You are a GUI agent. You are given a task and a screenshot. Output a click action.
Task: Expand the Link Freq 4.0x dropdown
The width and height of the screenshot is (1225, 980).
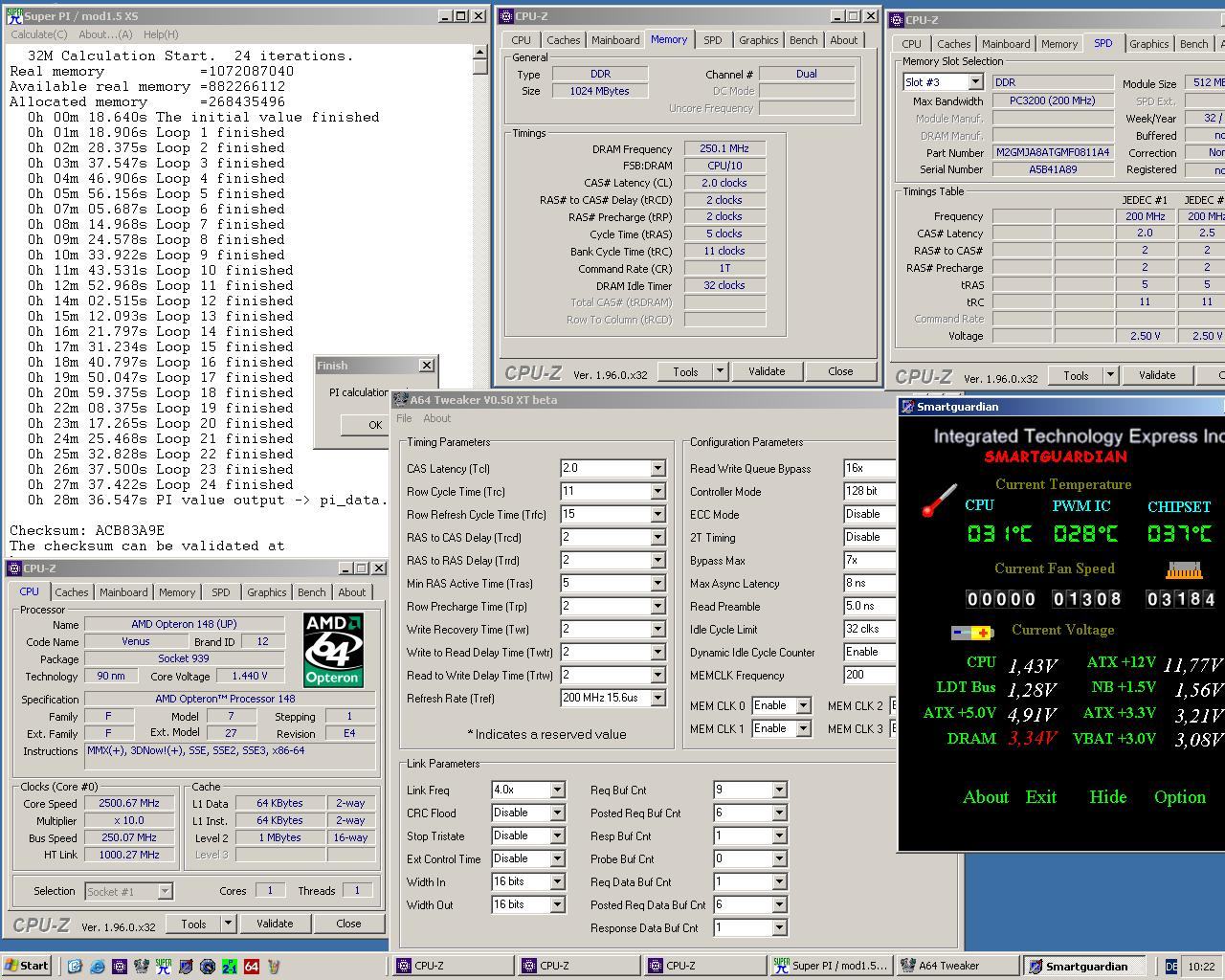pyautogui.click(x=556, y=791)
